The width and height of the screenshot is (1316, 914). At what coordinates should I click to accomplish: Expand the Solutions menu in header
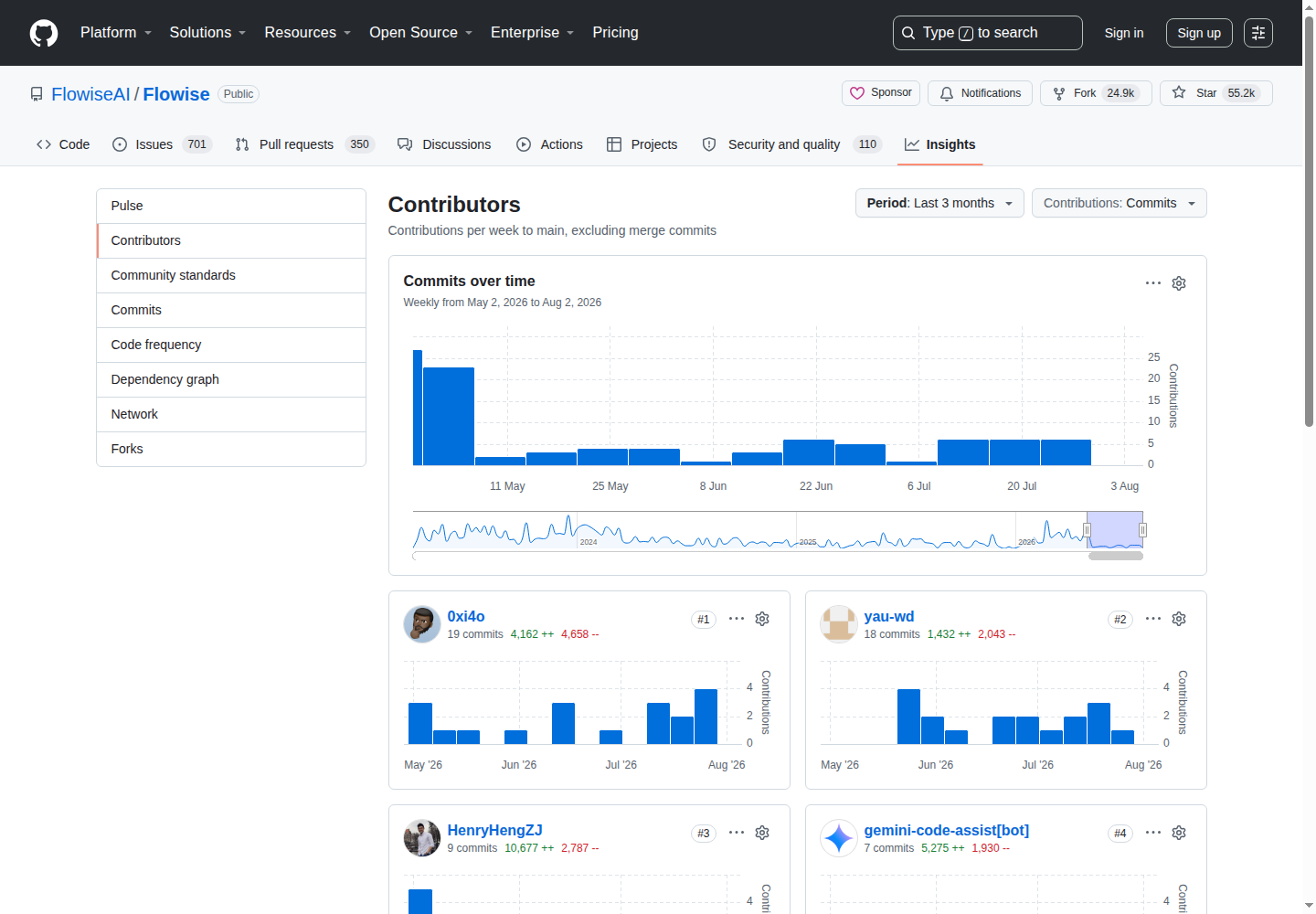(207, 33)
